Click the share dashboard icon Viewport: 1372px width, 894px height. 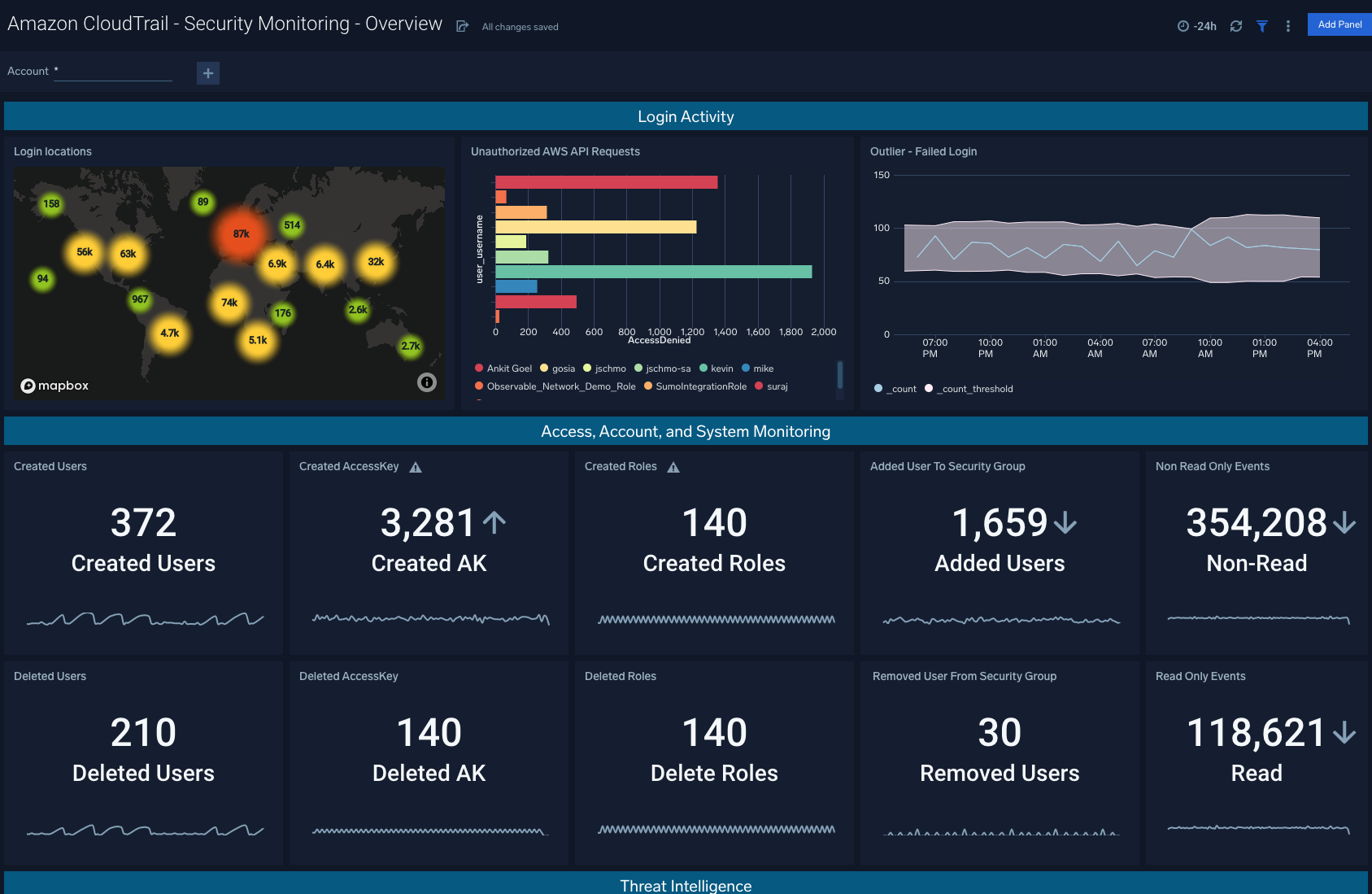[462, 25]
